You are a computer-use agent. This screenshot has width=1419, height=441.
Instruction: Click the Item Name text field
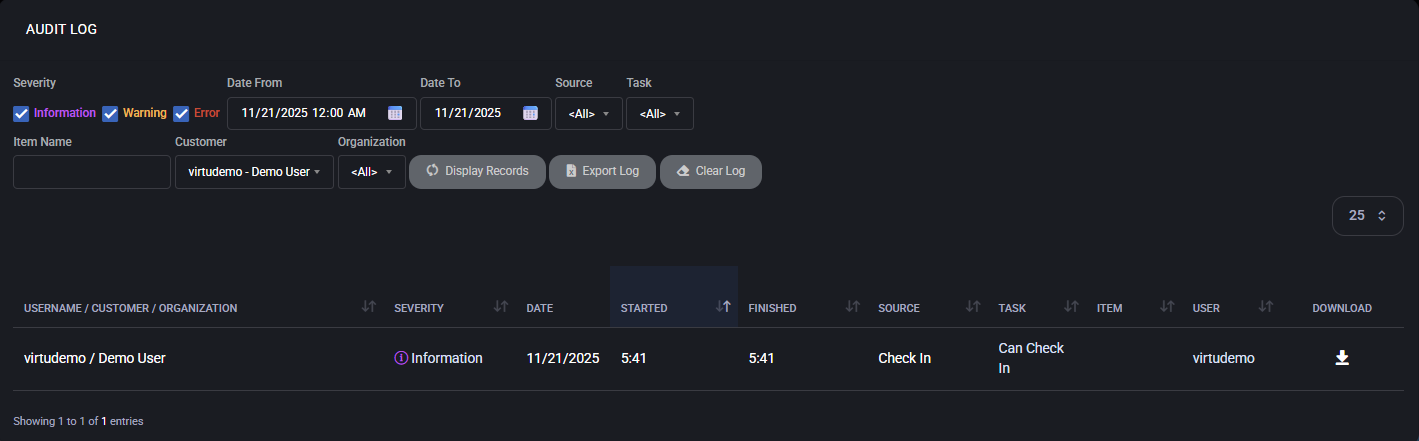click(x=92, y=172)
